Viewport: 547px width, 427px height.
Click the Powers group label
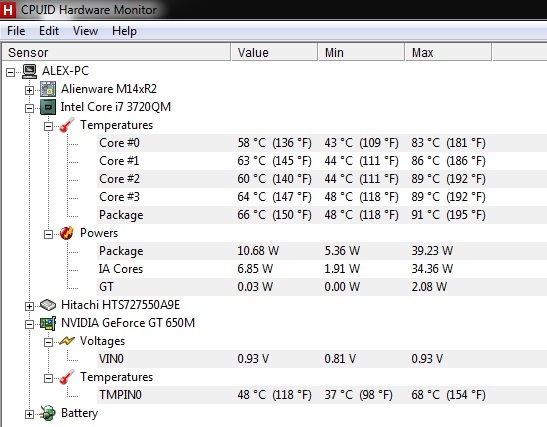(x=99, y=233)
